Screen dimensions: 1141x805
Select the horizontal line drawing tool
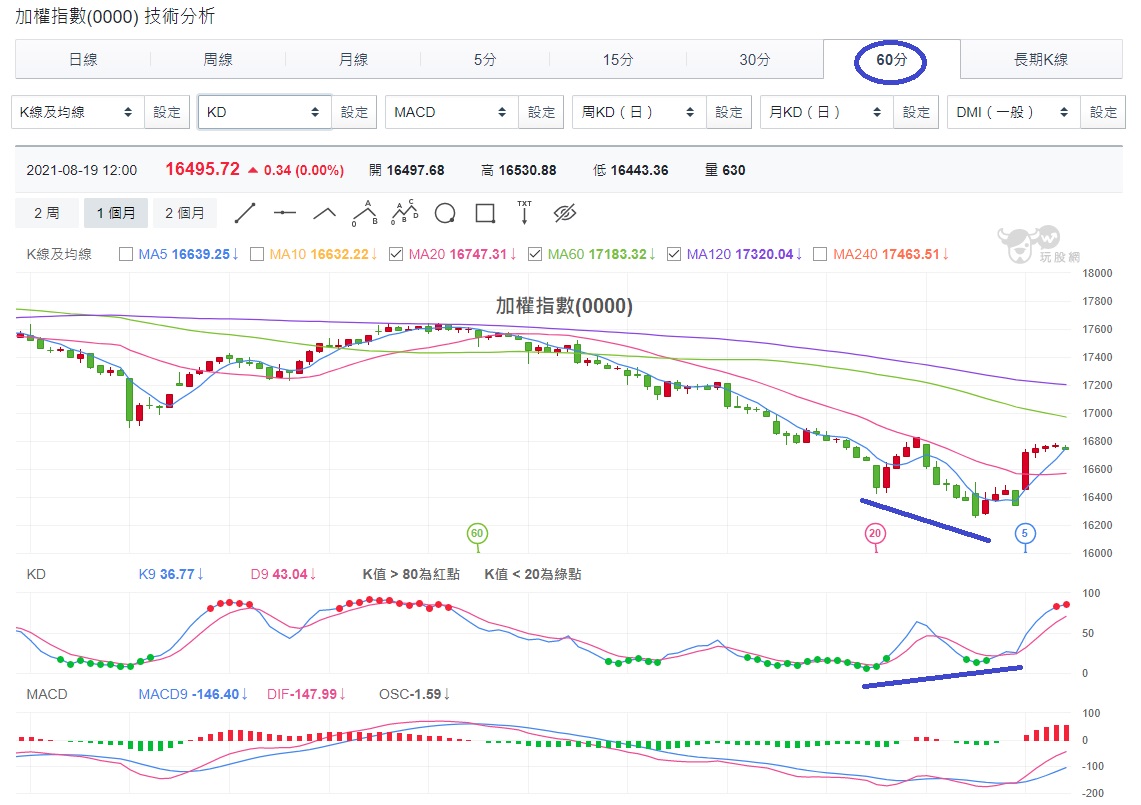coord(284,212)
